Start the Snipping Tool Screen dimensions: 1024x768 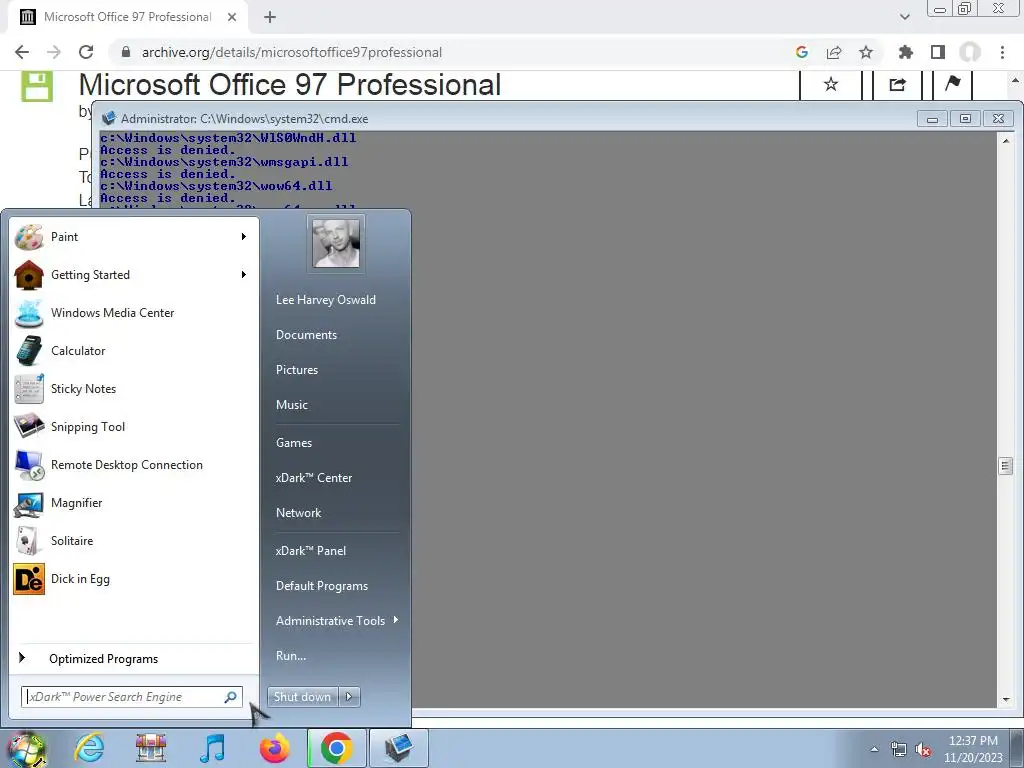133,426
